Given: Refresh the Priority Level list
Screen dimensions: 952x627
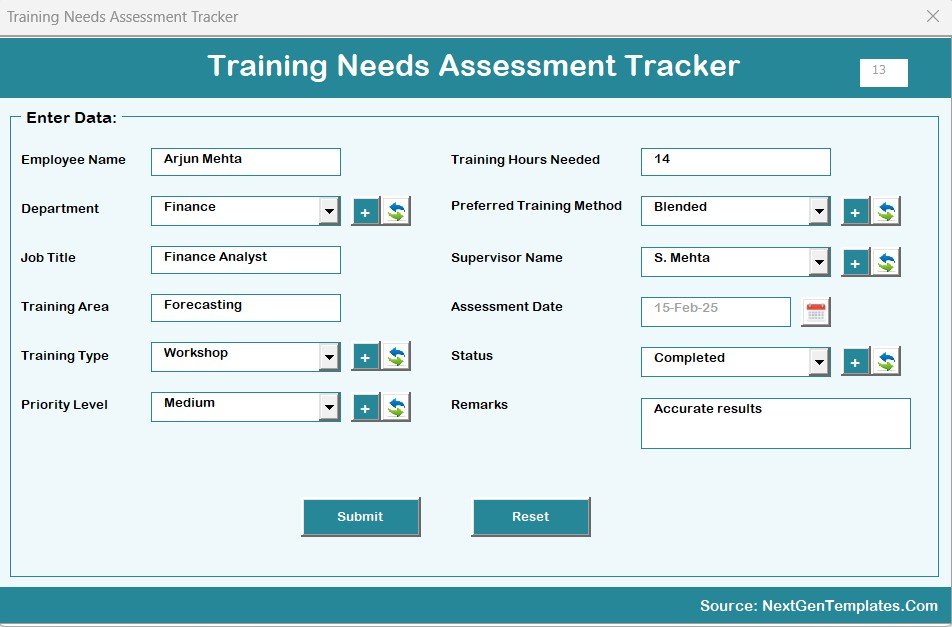Looking at the screenshot, I should pyautogui.click(x=396, y=407).
